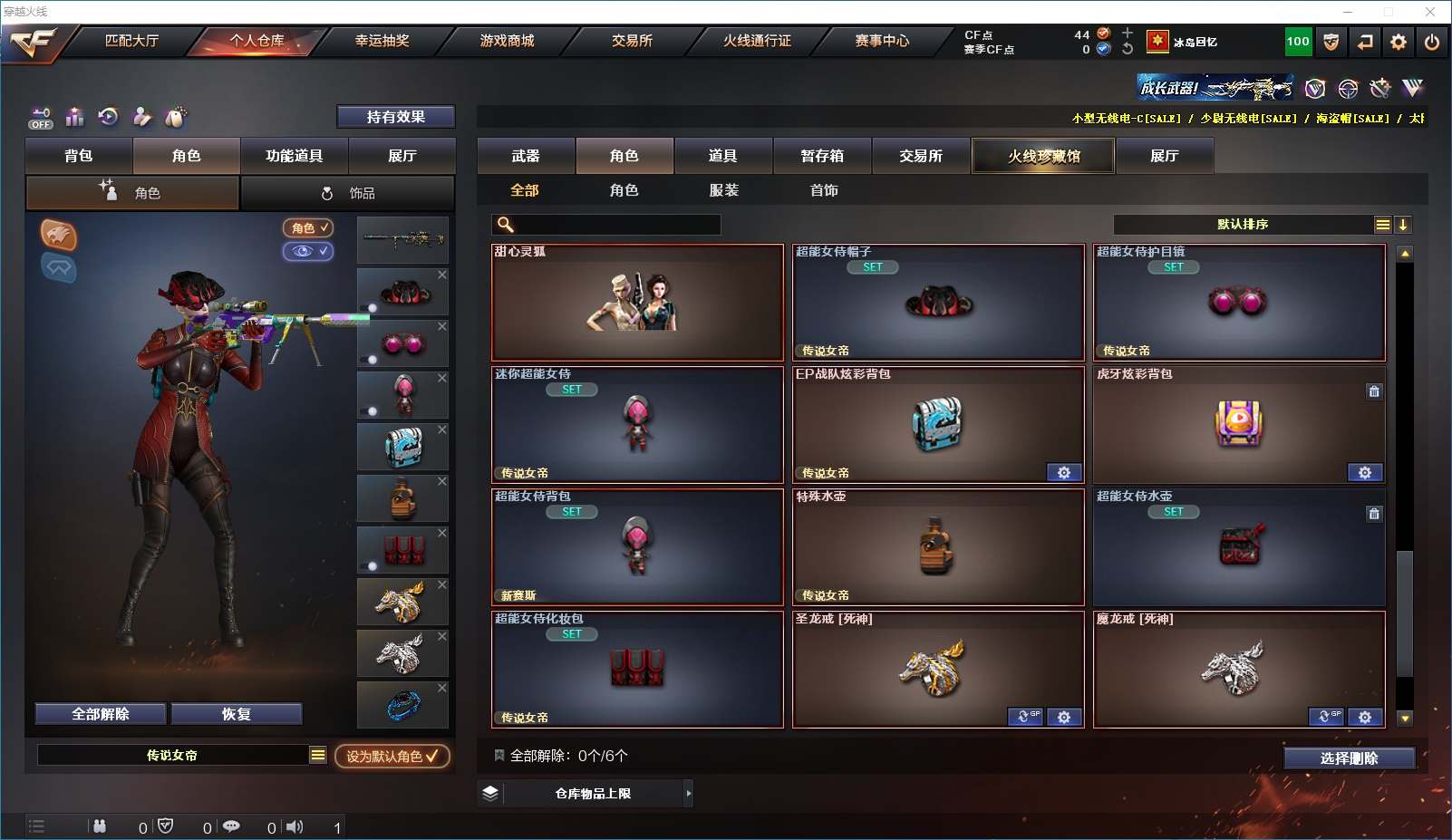Click the orange eagle team badge icon
This screenshot has height=840, width=1452.
pyautogui.click(x=58, y=235)
